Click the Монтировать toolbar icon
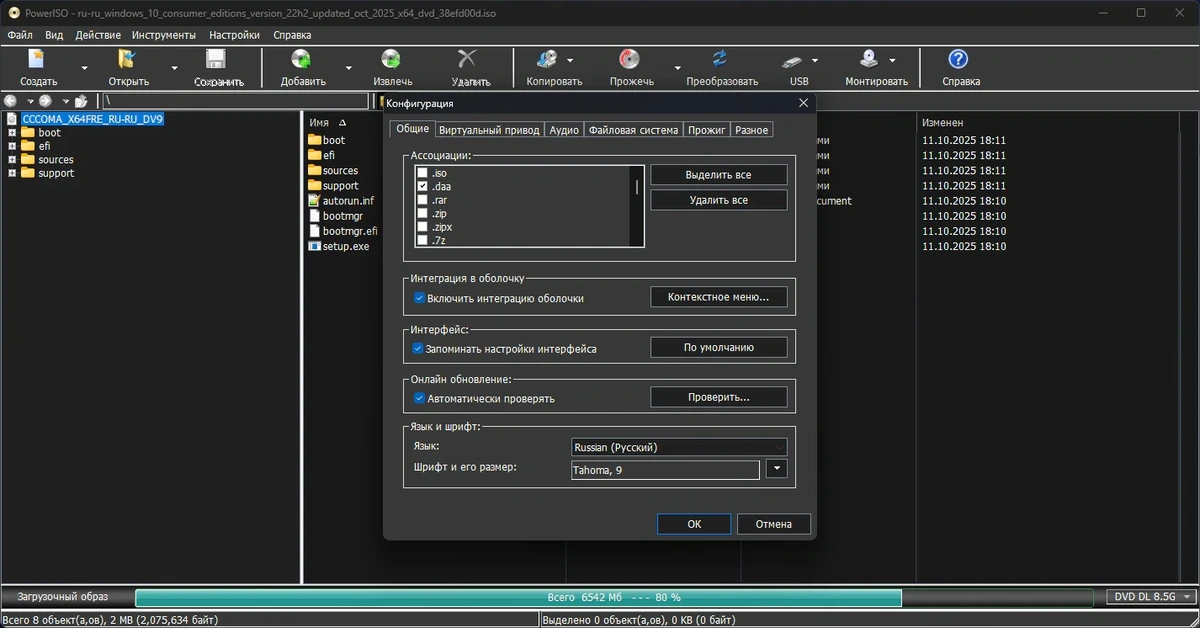This screenshot has width=1200, height=628. (x=870, y=59)
